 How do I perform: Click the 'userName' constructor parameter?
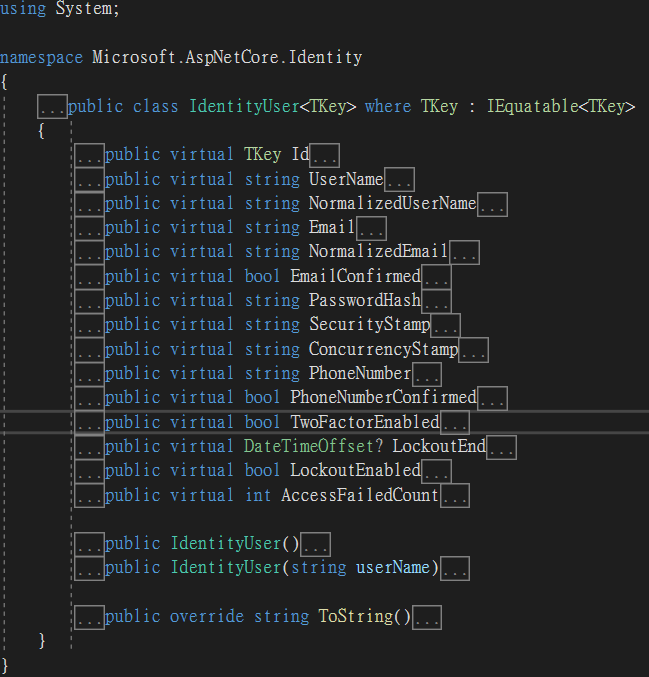coord(393,568)
